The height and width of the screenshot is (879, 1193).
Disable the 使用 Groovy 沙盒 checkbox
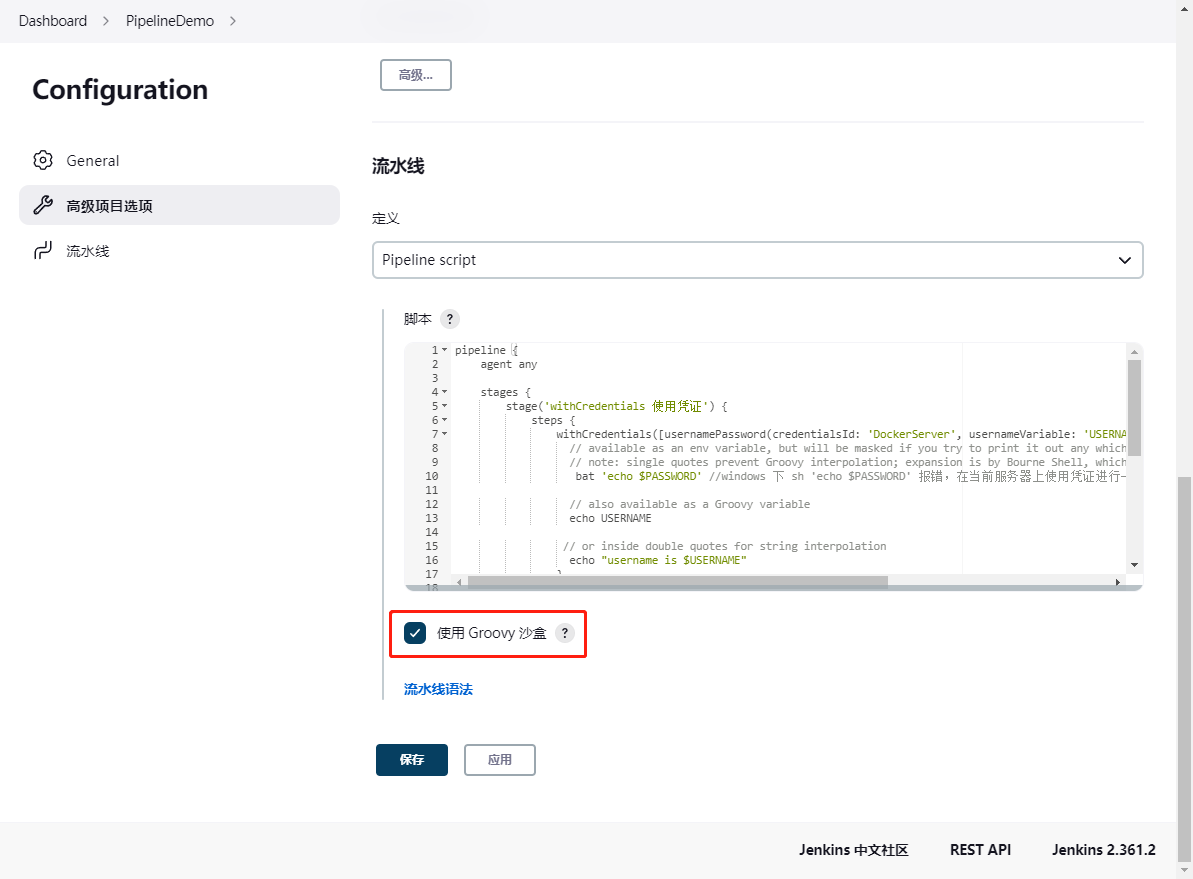[415, 632]
